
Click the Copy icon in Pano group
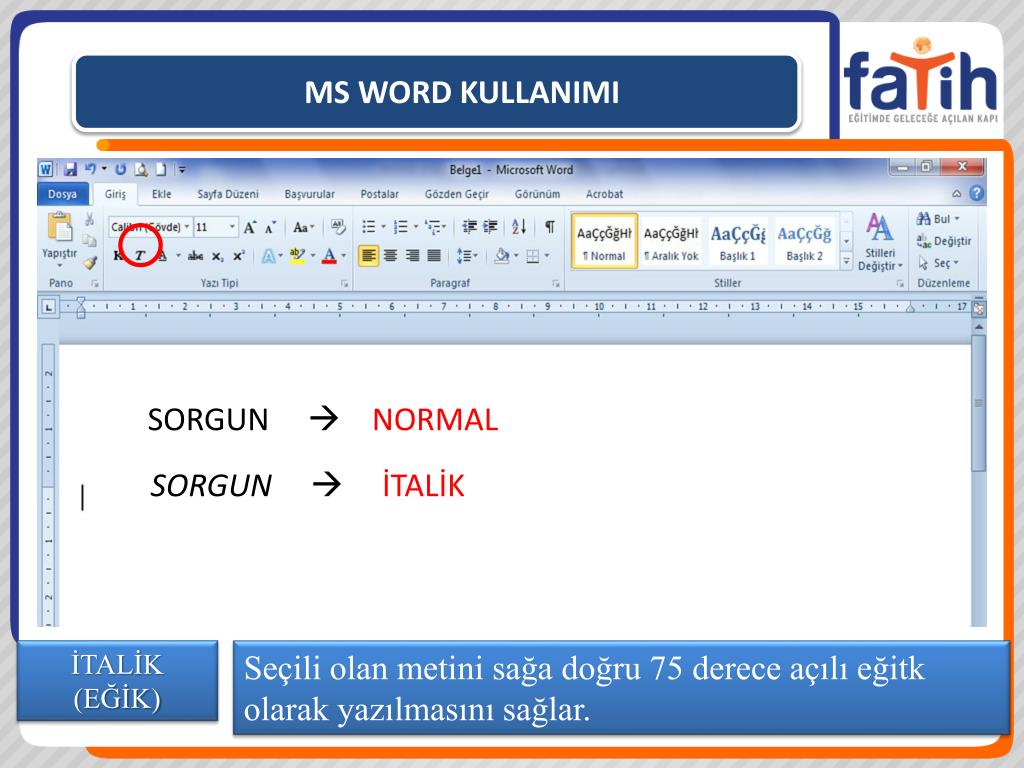click(x=89, y=241)
